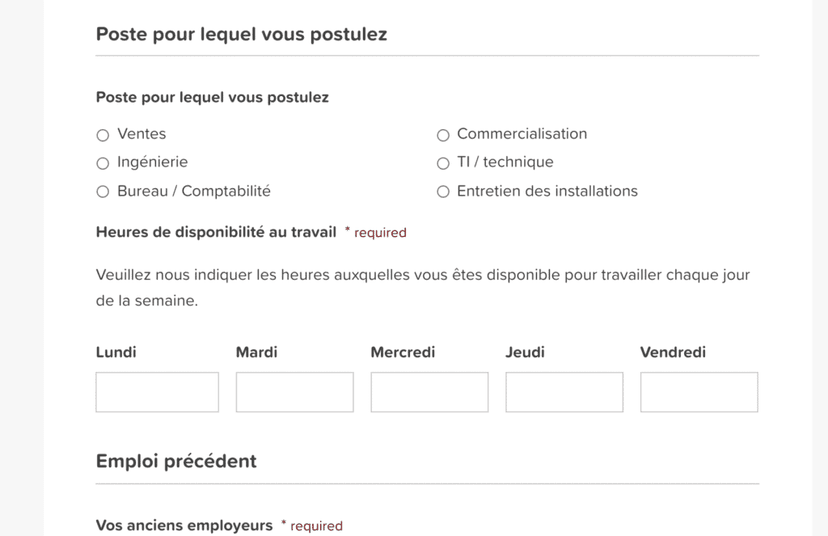Screen dimensions: 828x536
Task: Click the Heures de disponibilité au travail label
Action: coord(216,232)
